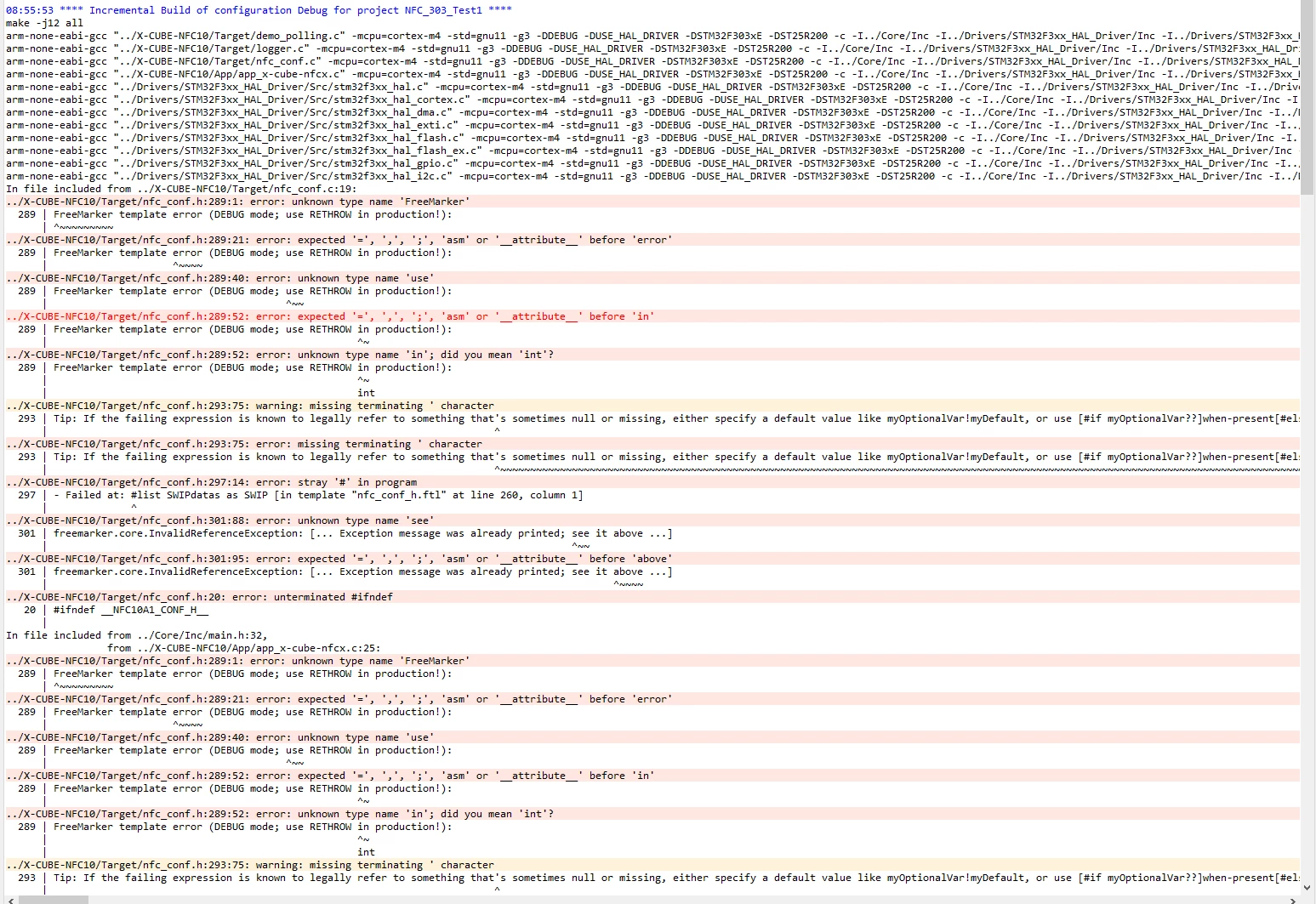Open the 301:95 error before 'above'

pyautogui.click(x=652, y=559)
